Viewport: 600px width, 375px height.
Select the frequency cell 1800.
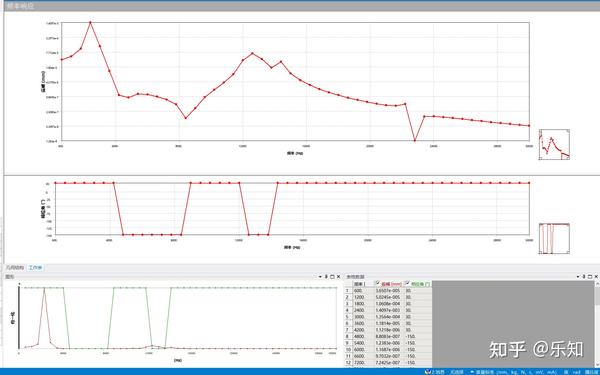click(x=364, y=303)
